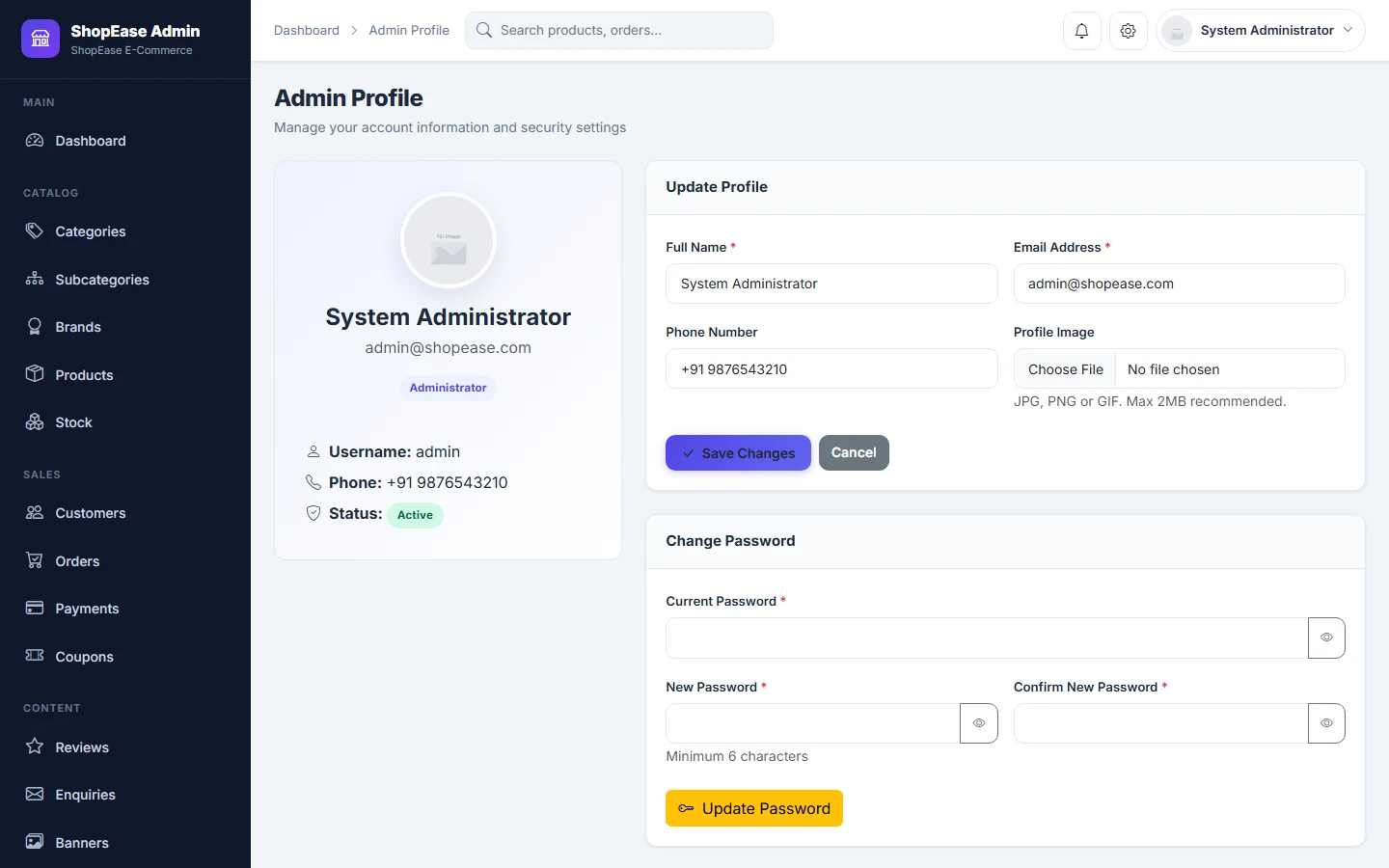Go to Categories in sidebar
This screenshot has width=1389, height=868.
(125, 231)
